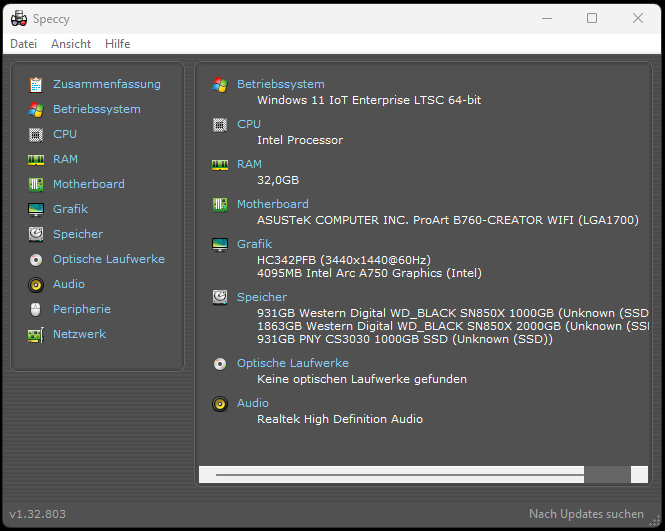The image size is (665, 531).
Task: Click the Speccy app icon in title bar
Action: pos(19,19)
